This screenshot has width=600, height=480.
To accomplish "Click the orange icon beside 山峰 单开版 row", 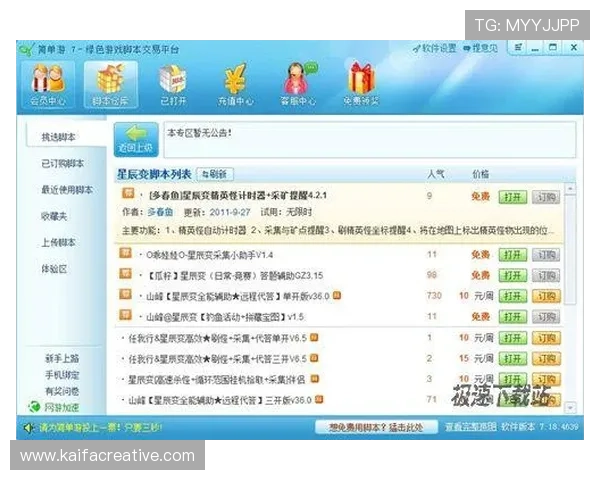I will click(x=126, y=294).
